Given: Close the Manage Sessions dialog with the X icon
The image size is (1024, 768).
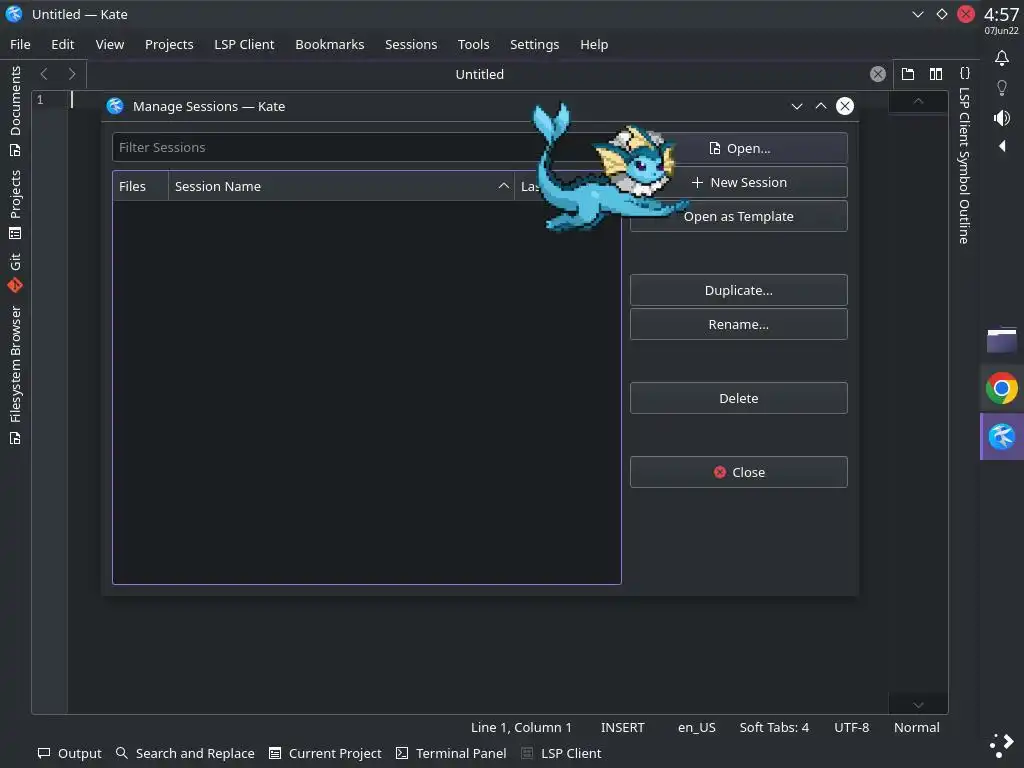Looking at the screenshot, I should (845, 106).
